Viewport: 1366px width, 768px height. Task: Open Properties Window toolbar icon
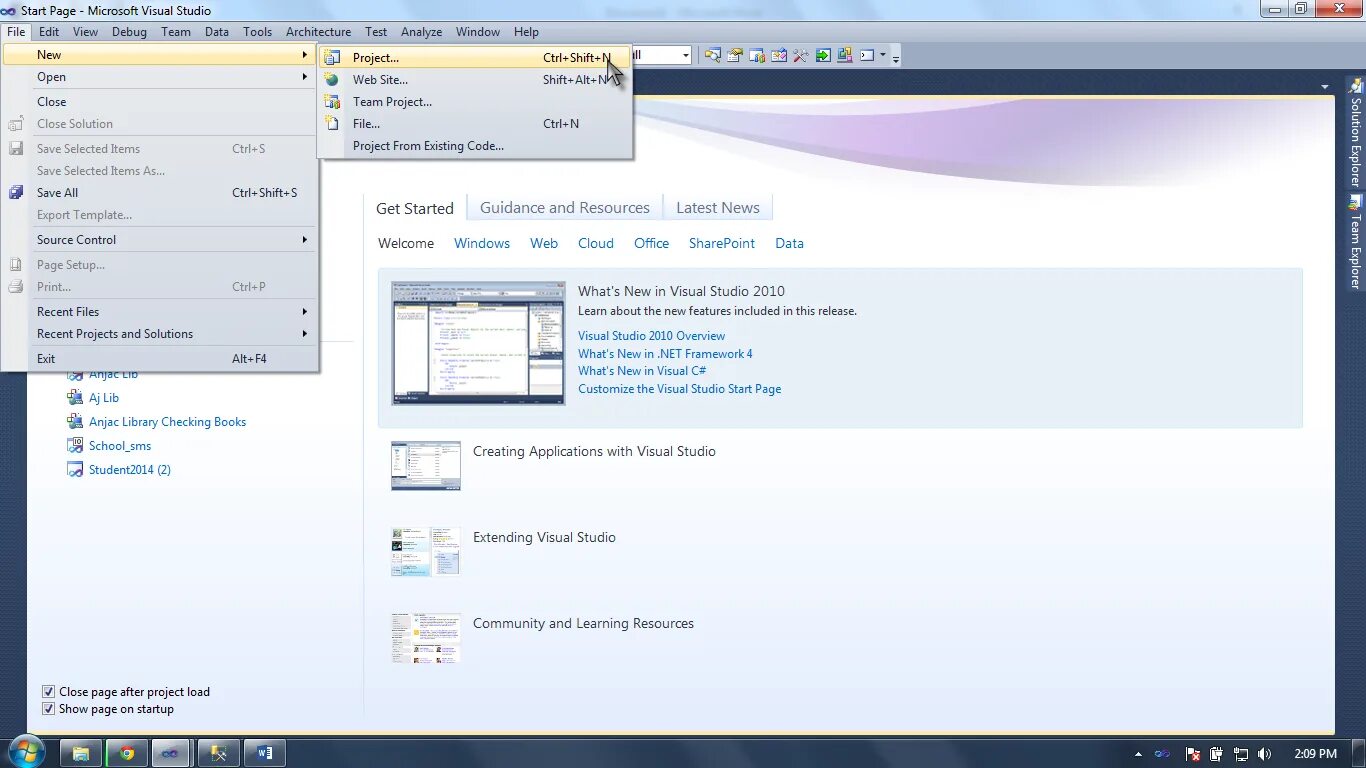(735, 55)
